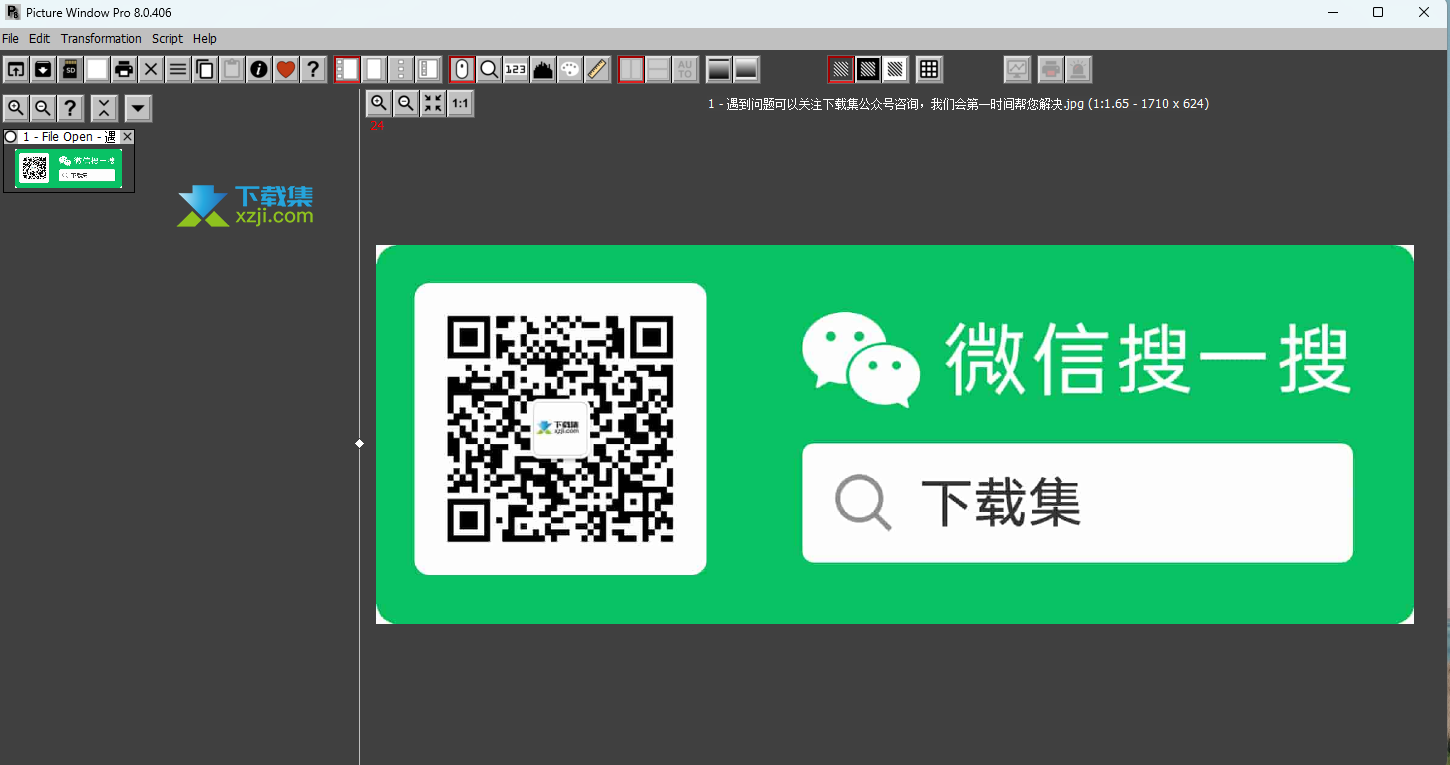Screen dimensions: 1450x765
Task: Zoom out the image browser thumbnails
Action: pyautogui.click(x=43, y=108)
